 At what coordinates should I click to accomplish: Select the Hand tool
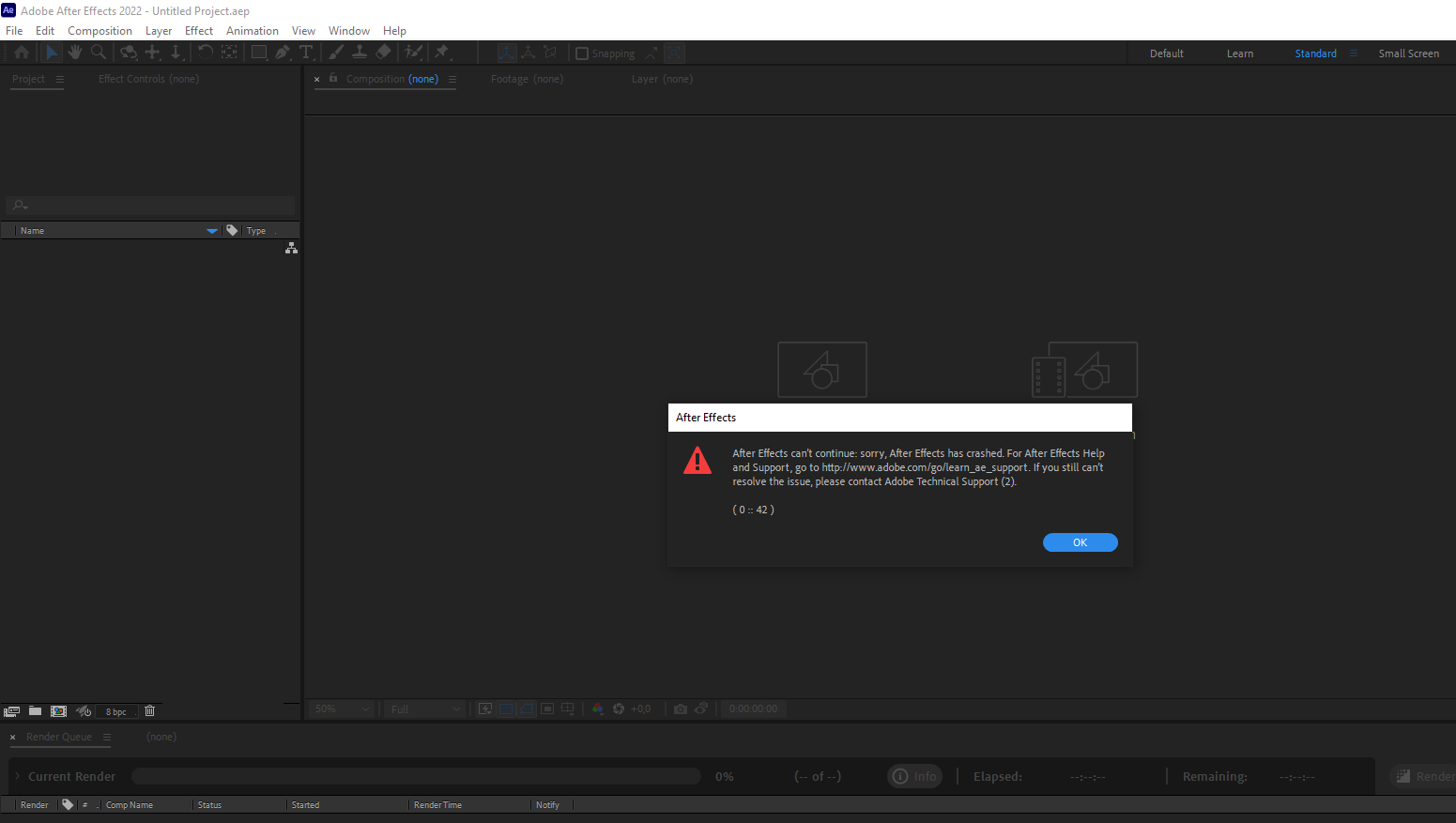point(74,52)
